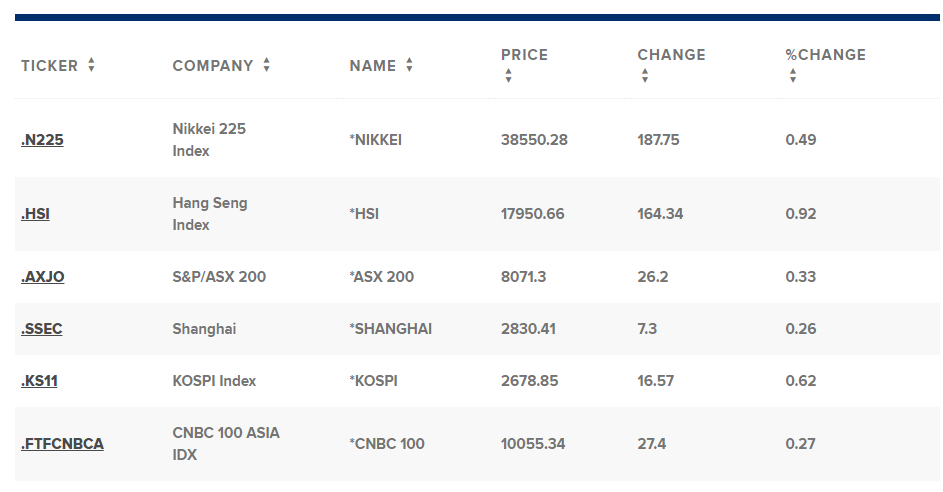943x492 pixels.
Task: Select the Hang Seng Index company cell
Action: click(x=210, y=214)
